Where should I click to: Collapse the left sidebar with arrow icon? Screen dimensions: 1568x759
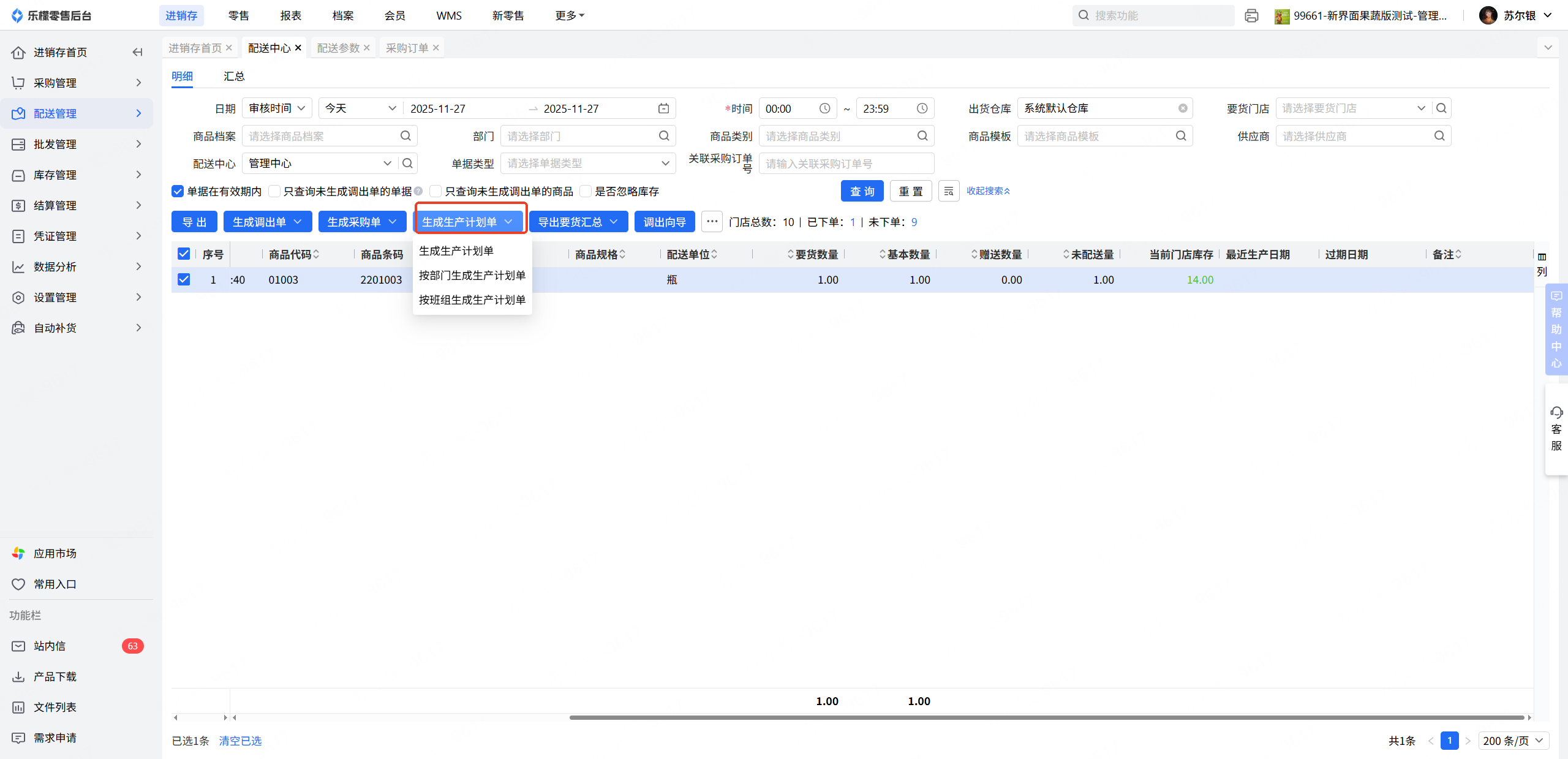[x=137, y=53]
